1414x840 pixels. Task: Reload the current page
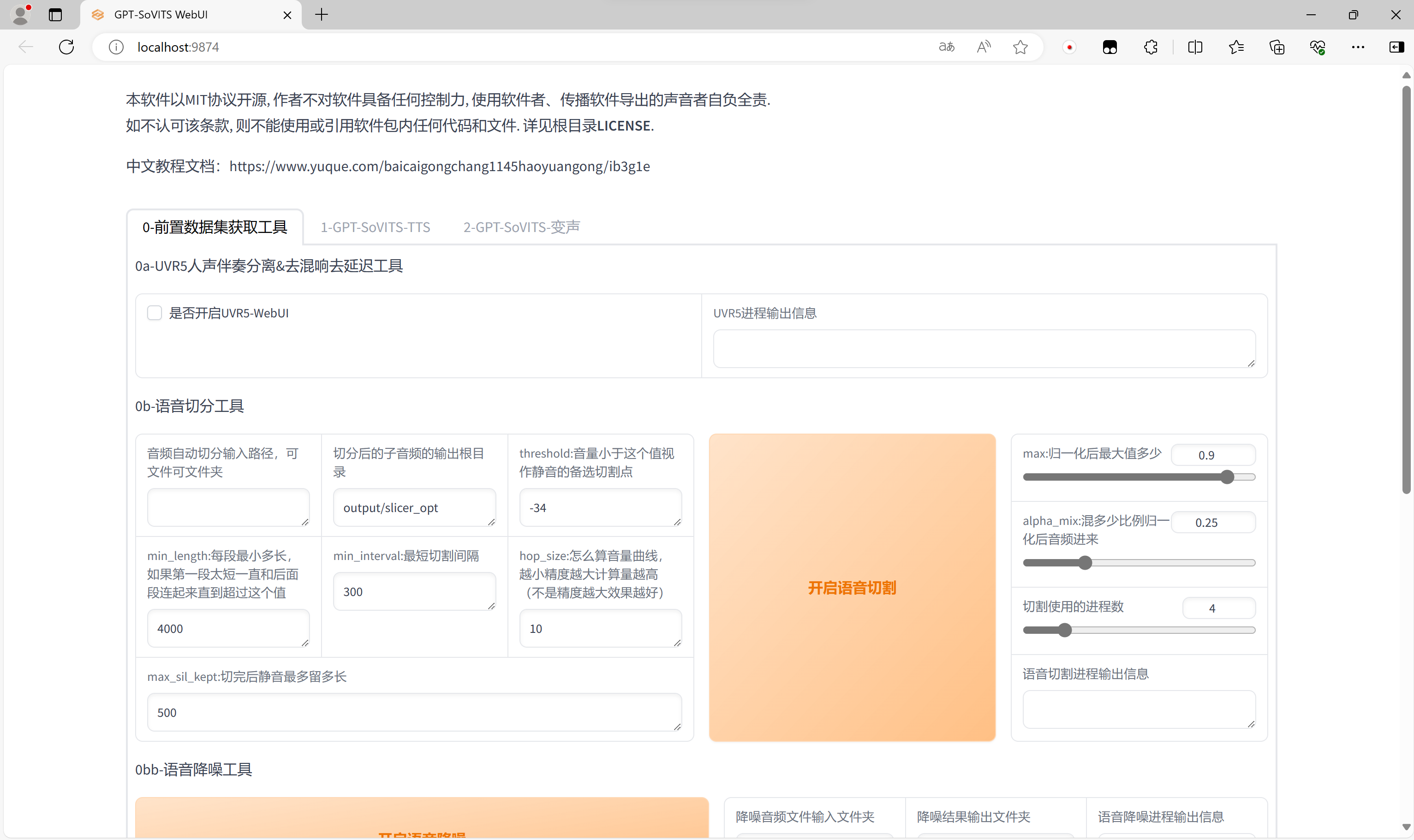point(66,47)
